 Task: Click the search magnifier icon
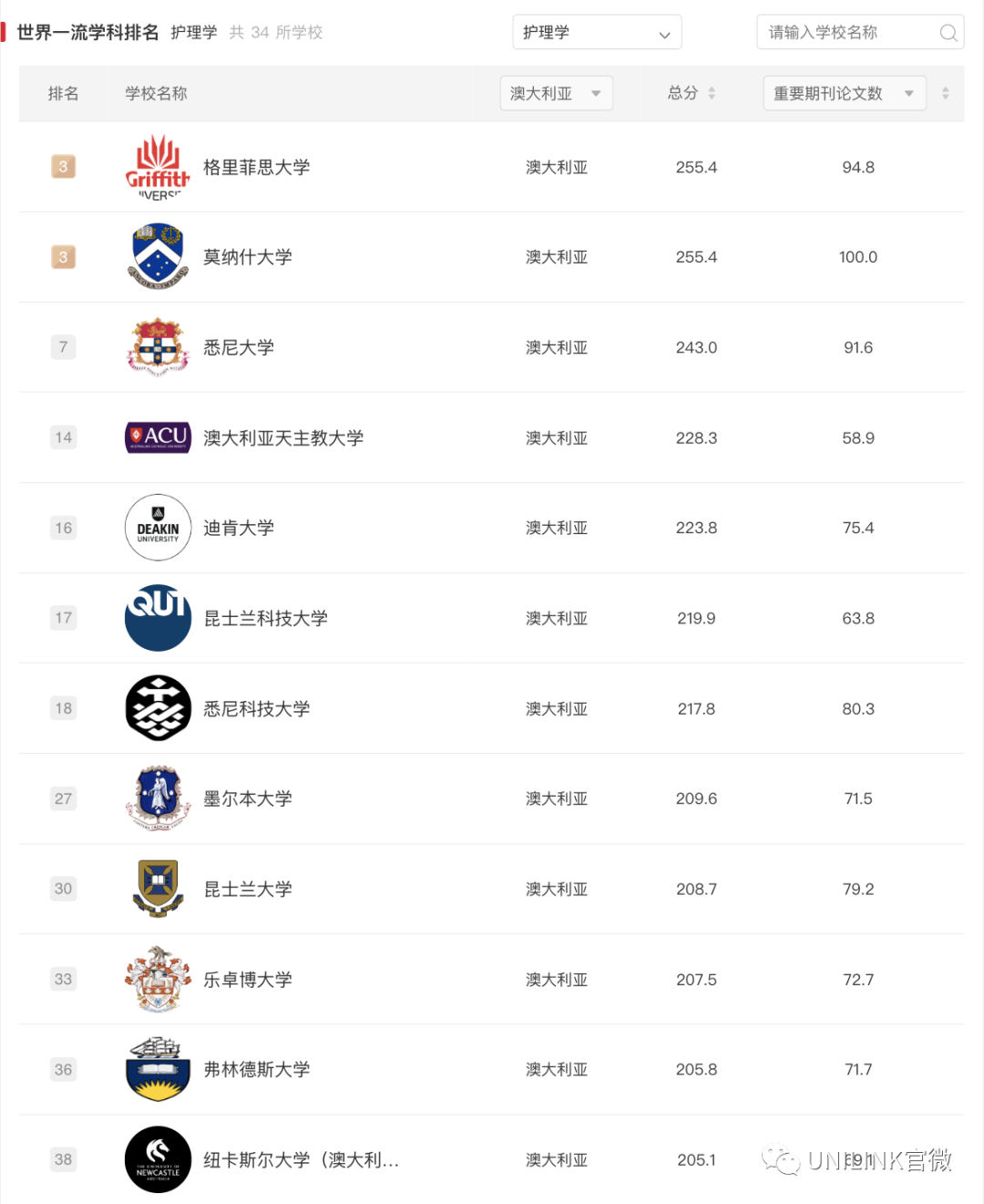click(948, 33)
